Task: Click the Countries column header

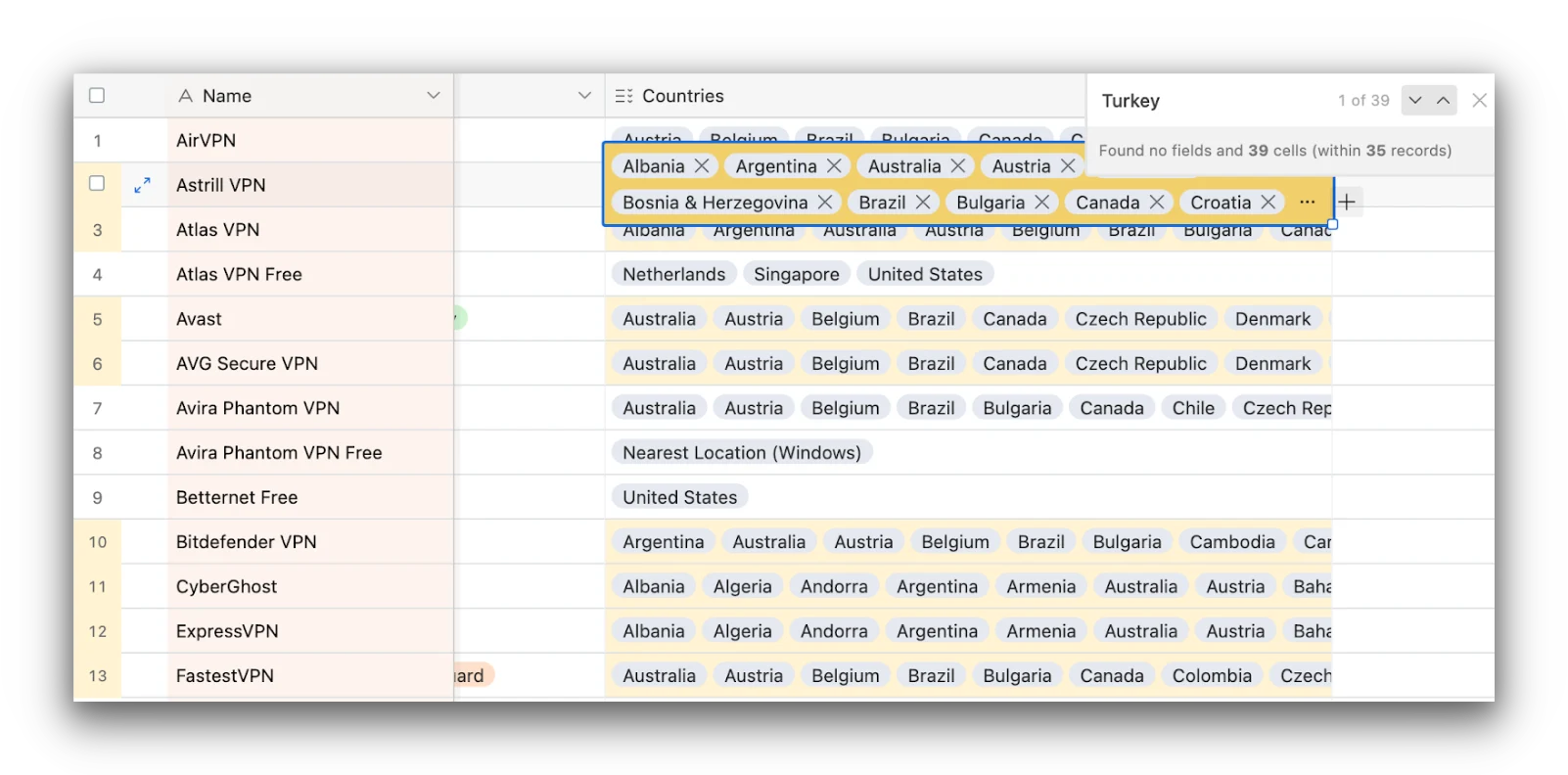Action: click(x=846, y=96)
